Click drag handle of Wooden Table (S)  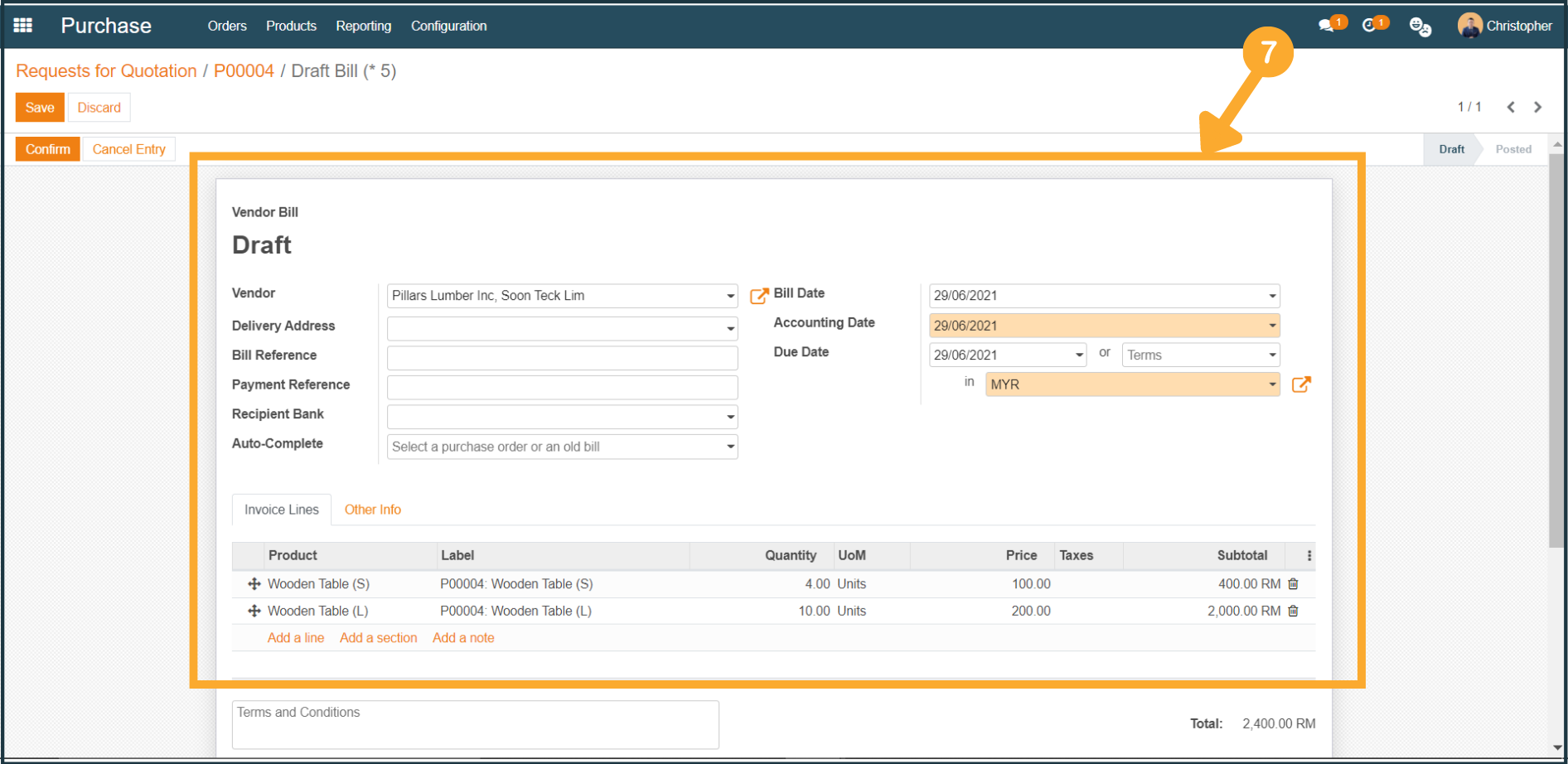(254, 584)
